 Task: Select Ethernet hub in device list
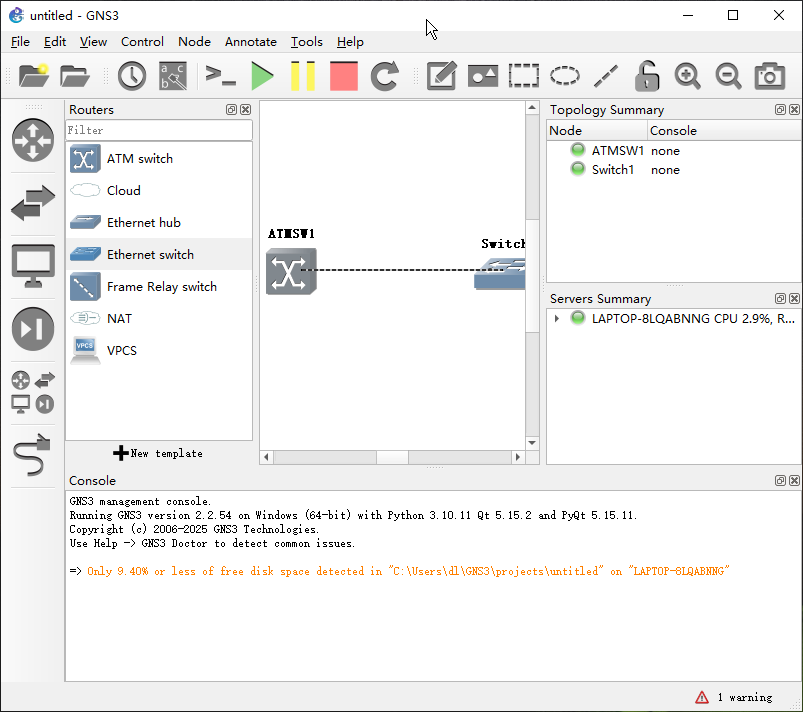point(159,223)
